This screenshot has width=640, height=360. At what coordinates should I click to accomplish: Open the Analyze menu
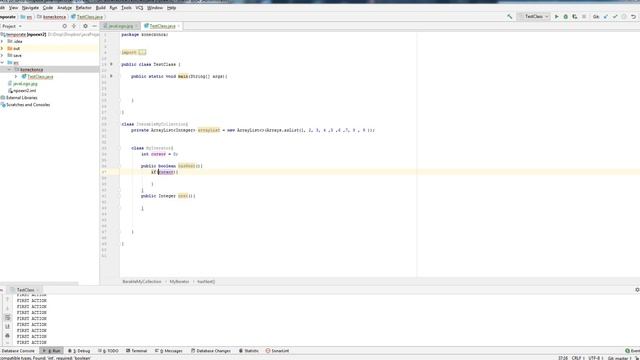point(64,8)
